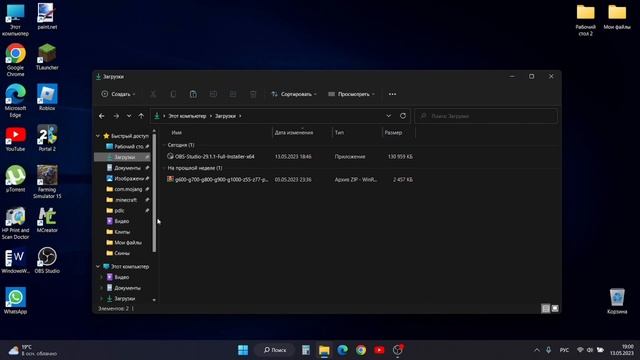
Task: Click Chrome icon in the taskbar
Action: 361,350
